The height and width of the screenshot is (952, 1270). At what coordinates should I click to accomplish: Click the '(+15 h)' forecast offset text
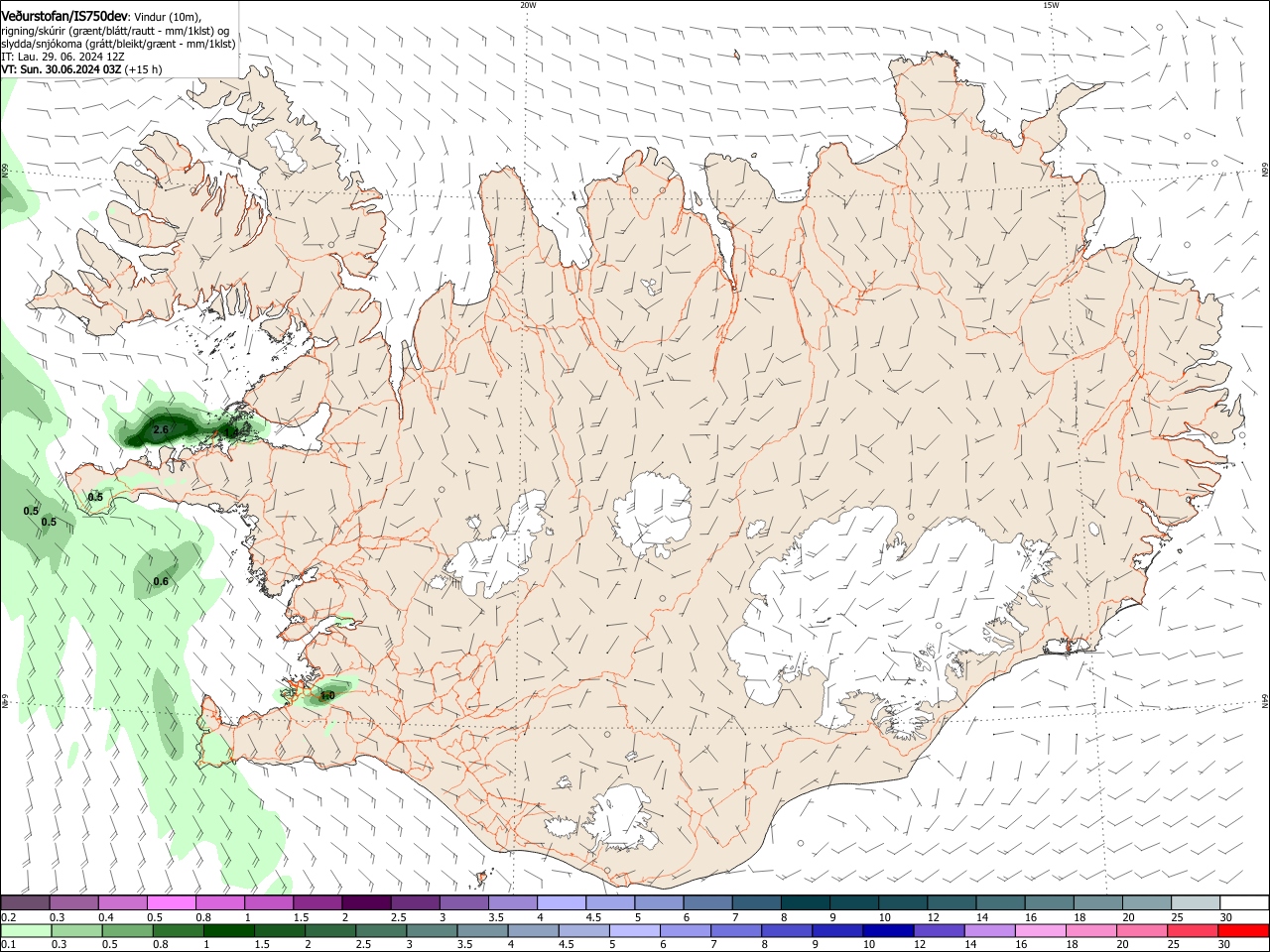[144, 69]
